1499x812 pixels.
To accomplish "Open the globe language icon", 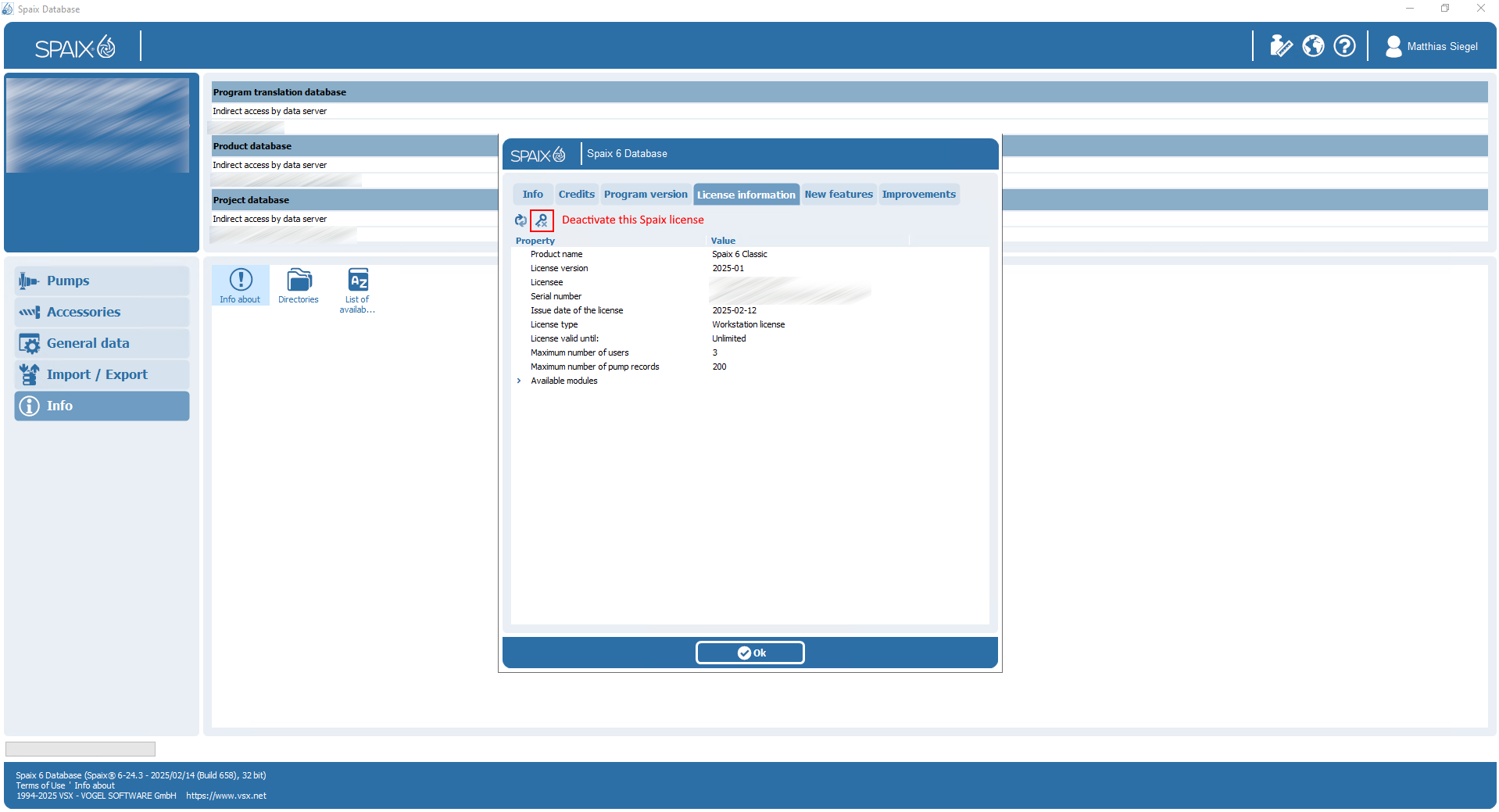I will pyautogui.click(x=1313, y=46).
